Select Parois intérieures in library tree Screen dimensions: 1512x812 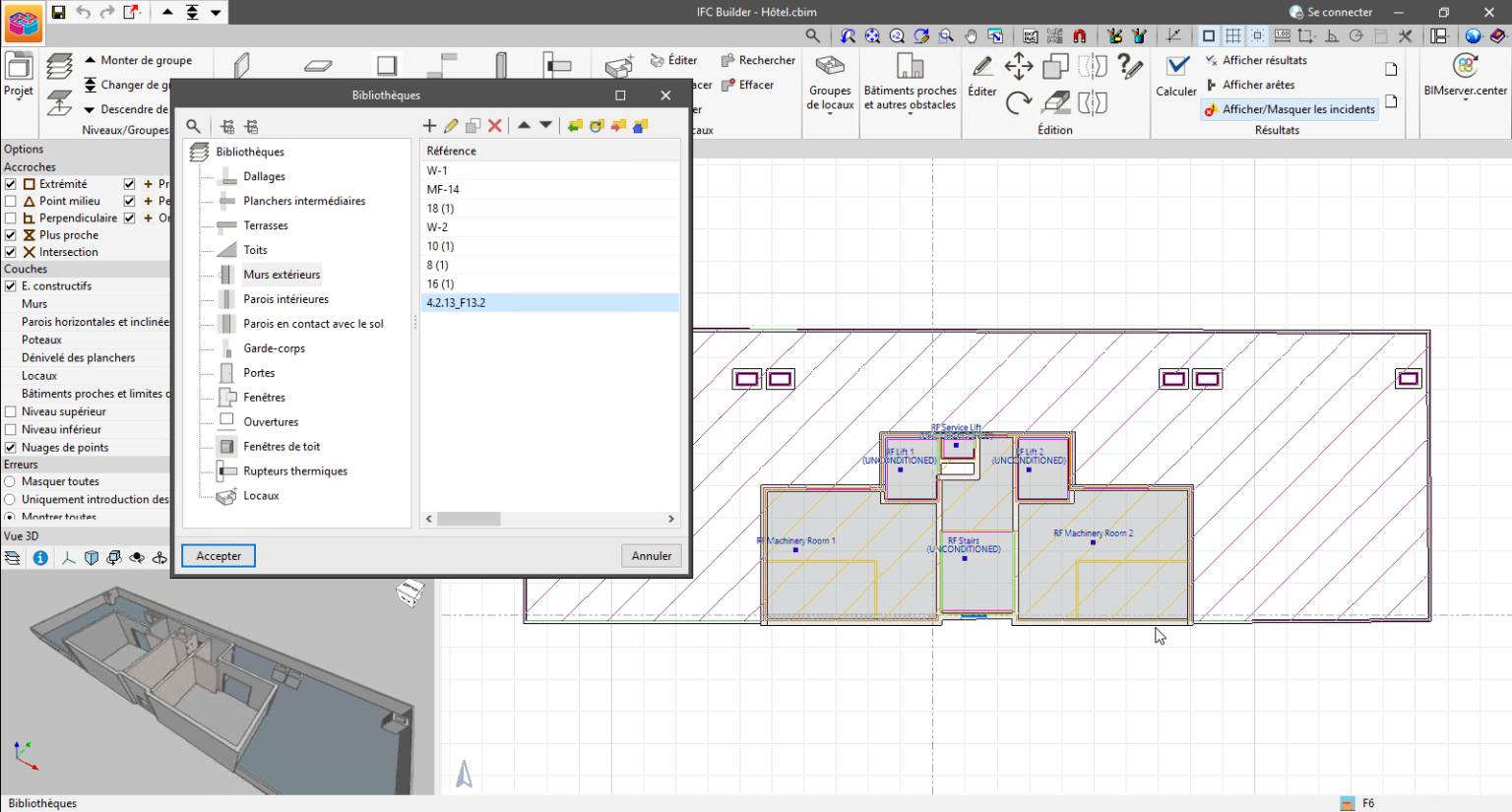[x=285, y=299]
